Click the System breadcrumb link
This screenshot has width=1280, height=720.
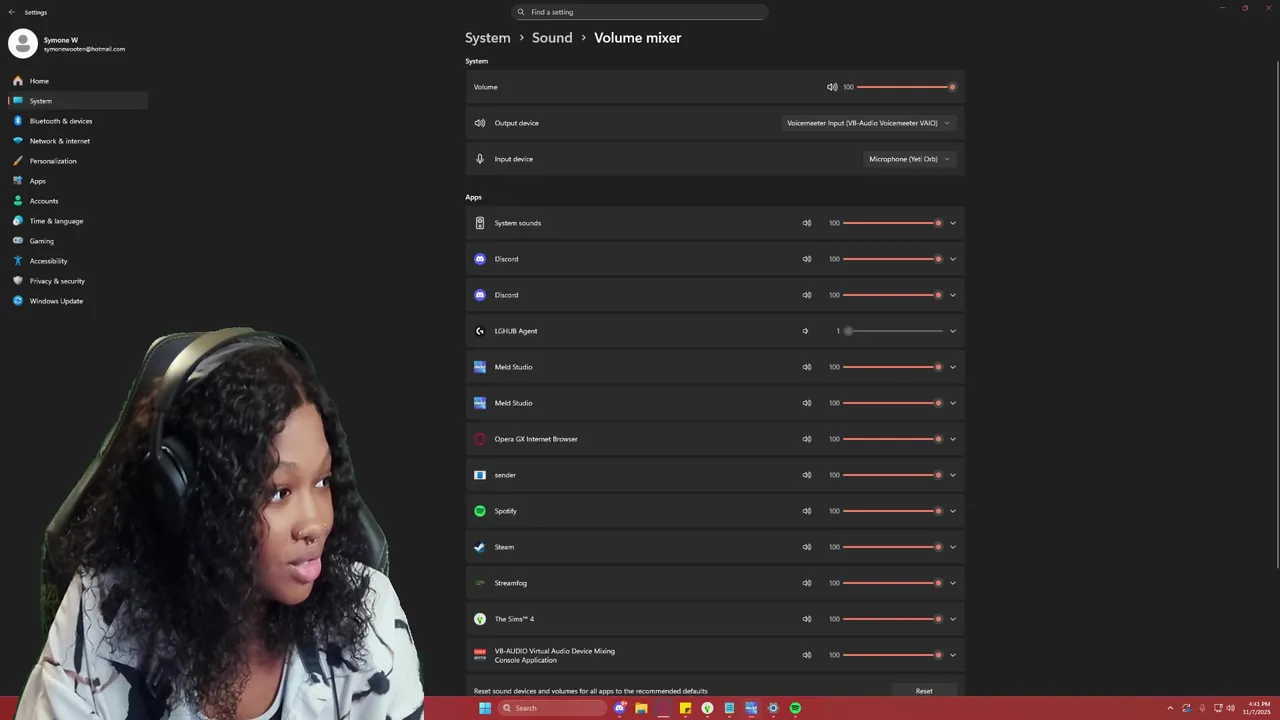point(488,38)
